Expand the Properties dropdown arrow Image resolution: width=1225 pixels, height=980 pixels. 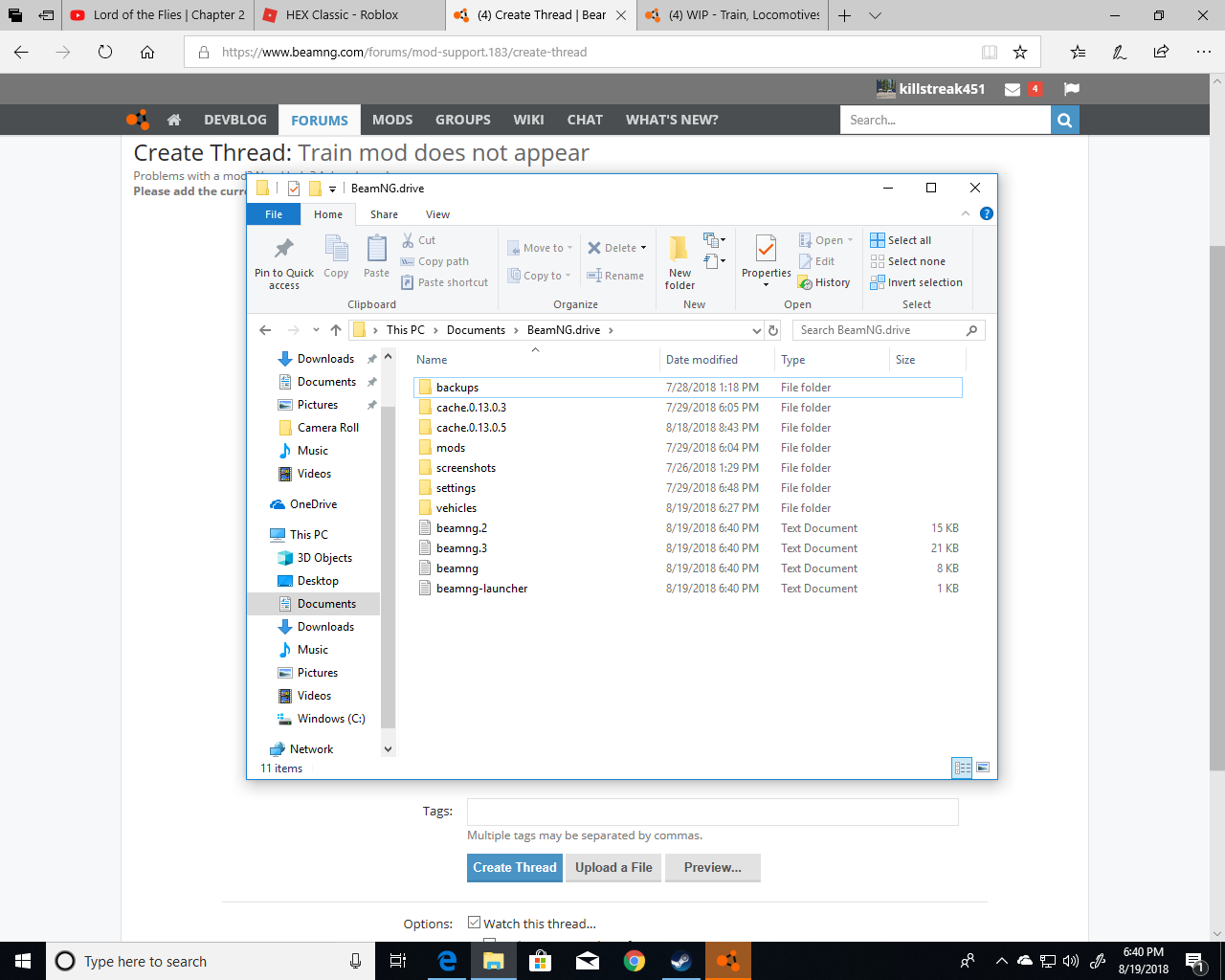click(x=766, y=285)
